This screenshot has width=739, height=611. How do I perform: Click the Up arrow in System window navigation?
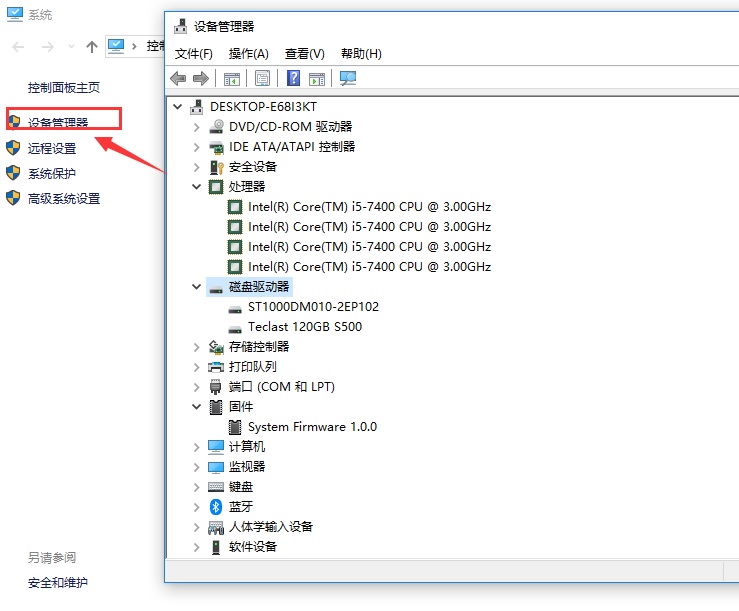pos(92,47)
